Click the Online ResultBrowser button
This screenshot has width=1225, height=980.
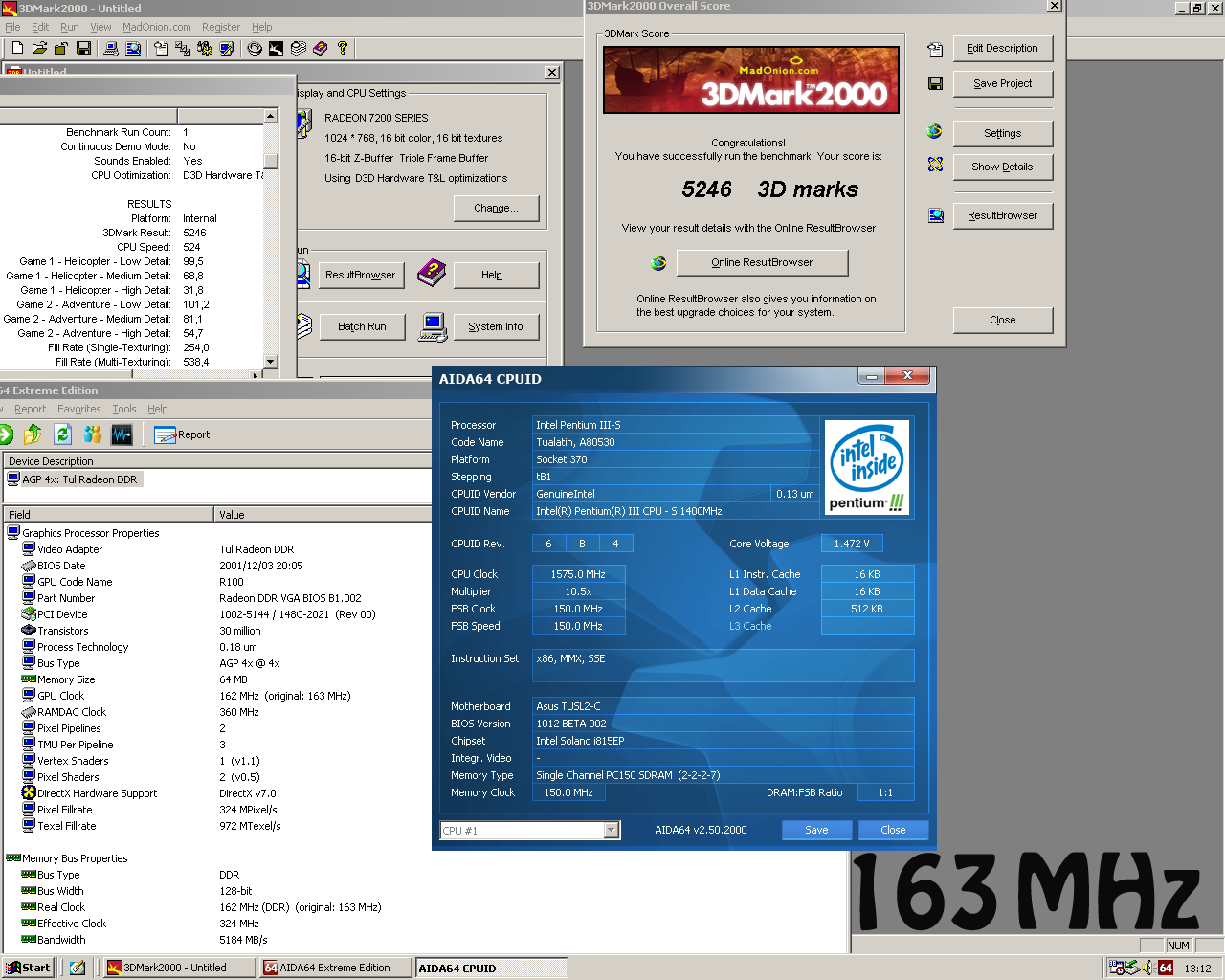point(762,262)
